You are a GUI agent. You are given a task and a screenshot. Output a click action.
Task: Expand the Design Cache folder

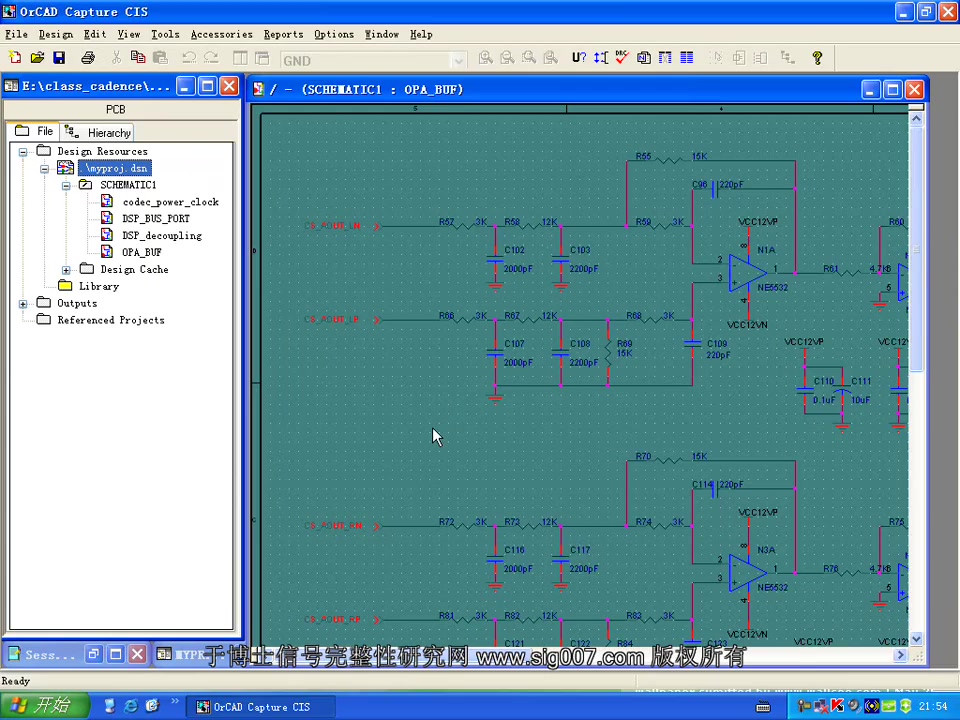coord(66,270)
